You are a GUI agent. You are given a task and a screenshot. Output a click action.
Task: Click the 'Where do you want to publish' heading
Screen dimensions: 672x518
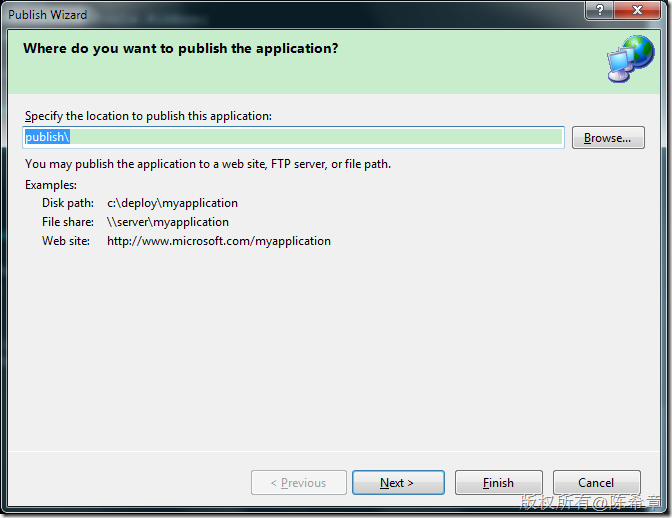pyautogui.click(x=180, y=48)
